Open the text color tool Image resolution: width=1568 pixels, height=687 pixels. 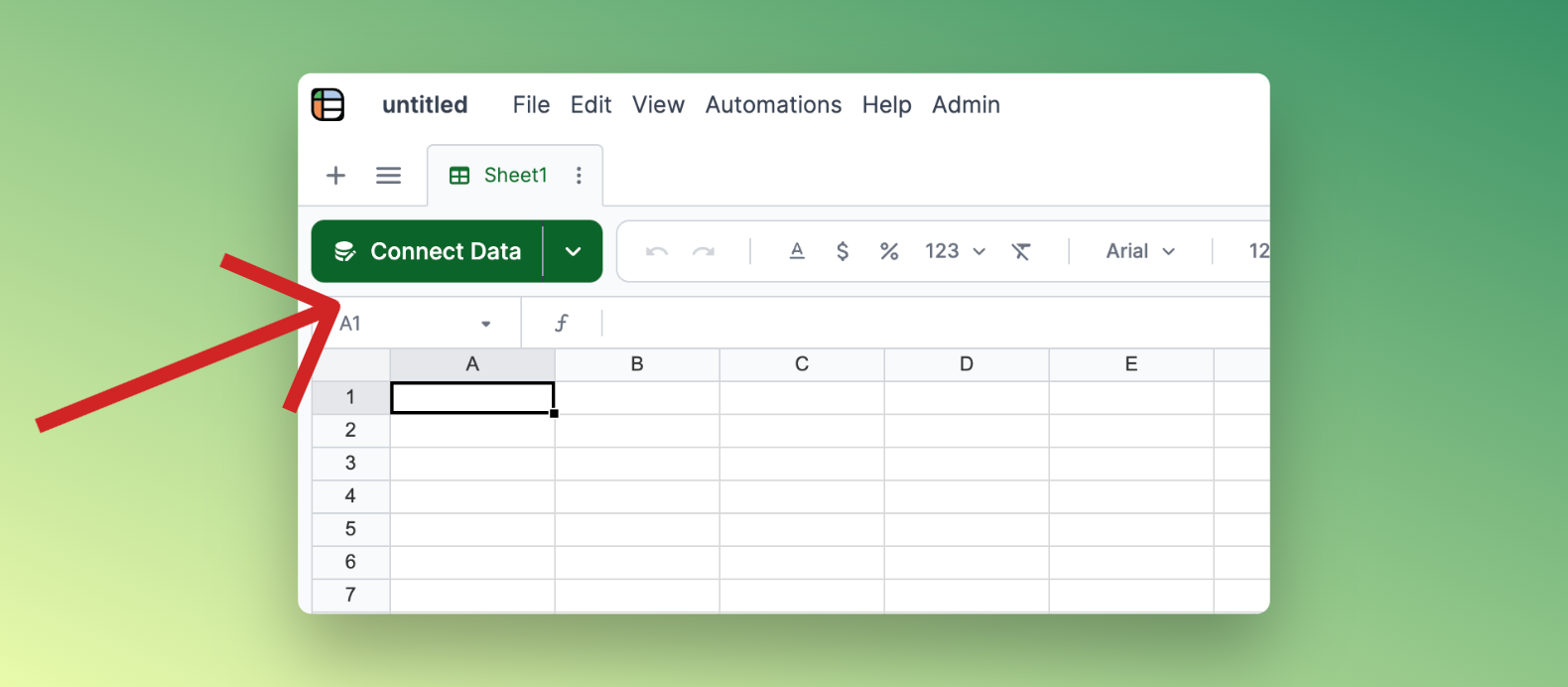(796, 251)
